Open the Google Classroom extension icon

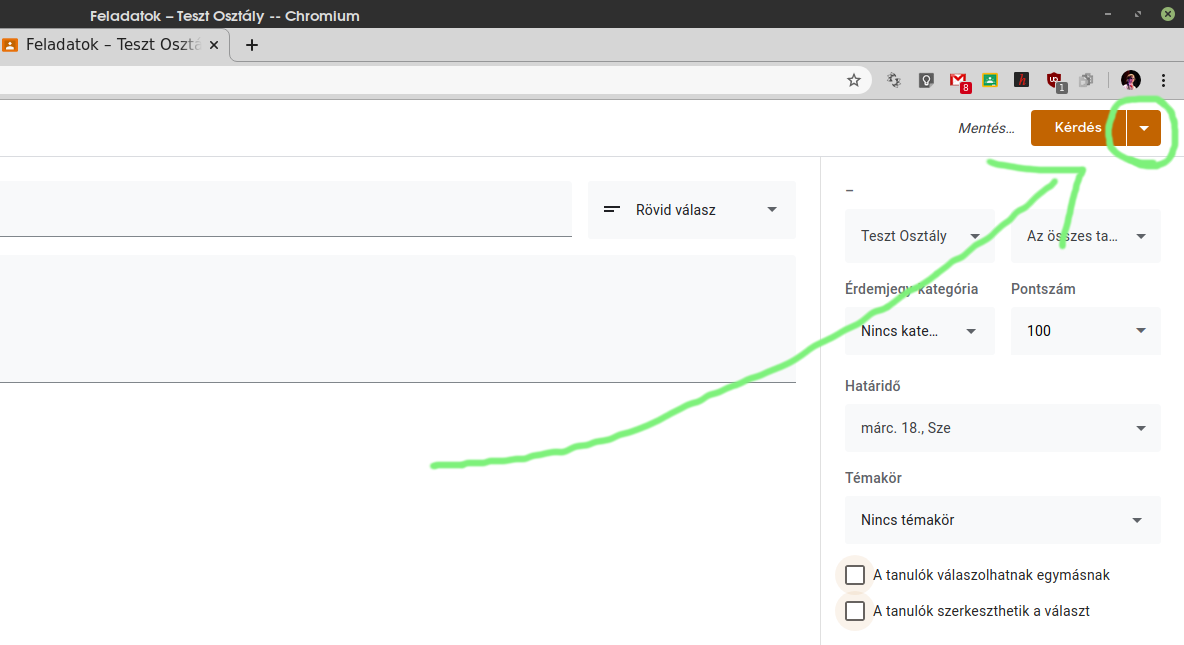(x=990, y=80)
